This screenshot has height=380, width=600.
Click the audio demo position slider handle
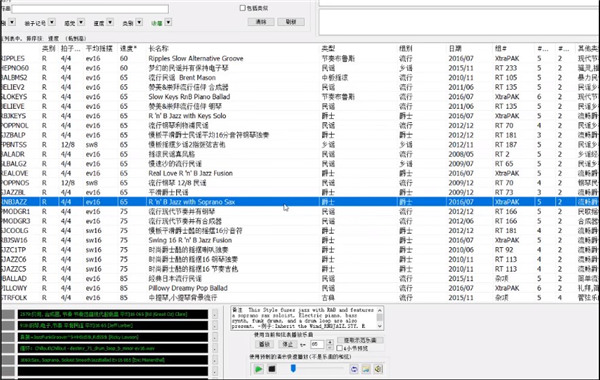[x=293, y=368]
